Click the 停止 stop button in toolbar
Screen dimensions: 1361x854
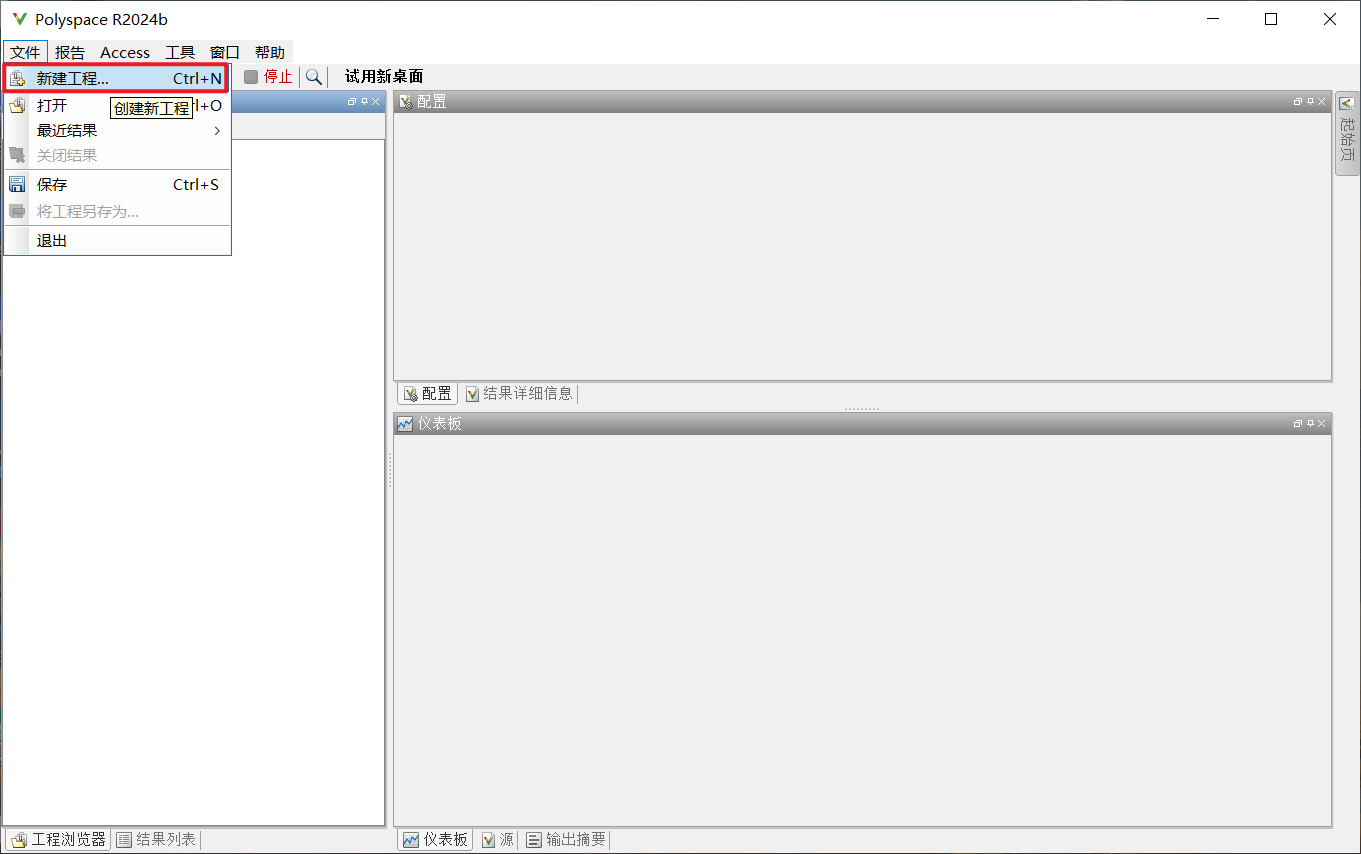pos(268,77)
